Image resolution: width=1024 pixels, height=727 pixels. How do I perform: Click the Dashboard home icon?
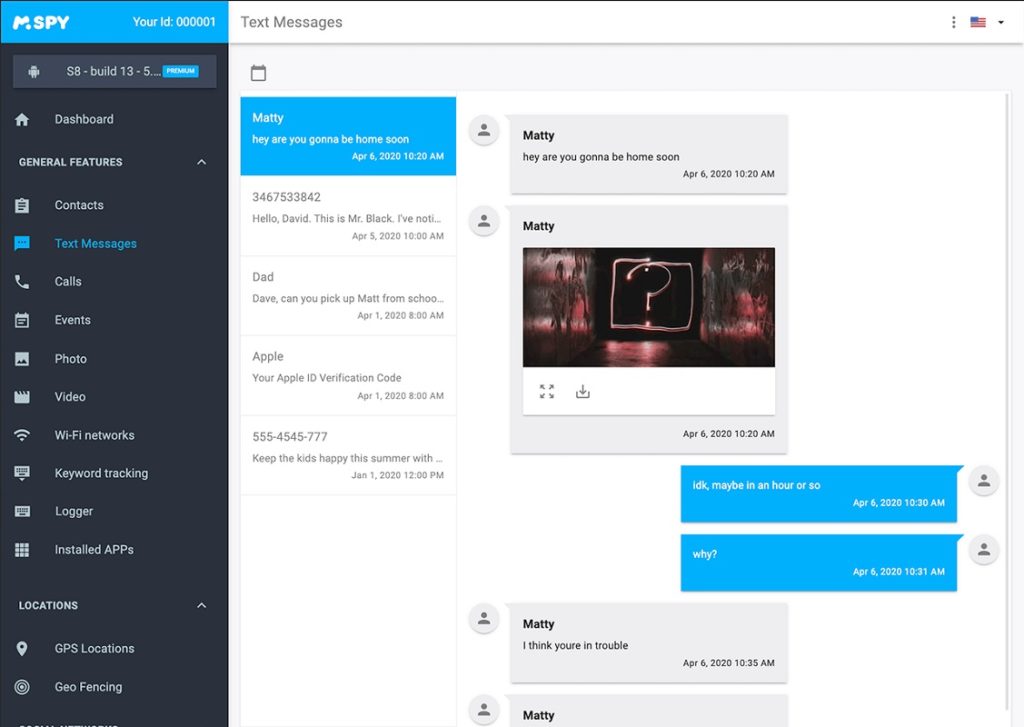click(x=22, y=120)
